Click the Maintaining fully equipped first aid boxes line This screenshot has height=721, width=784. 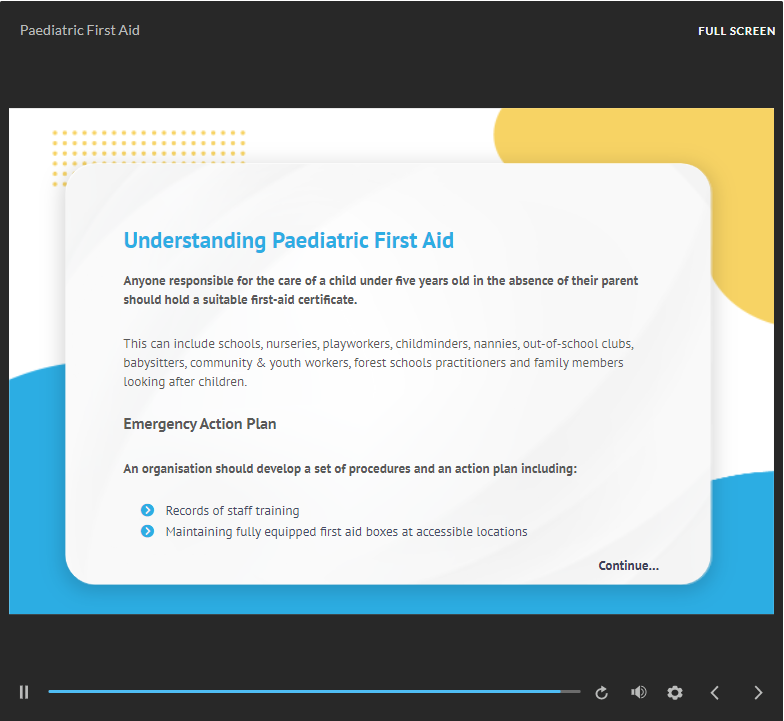coord(346,532)
